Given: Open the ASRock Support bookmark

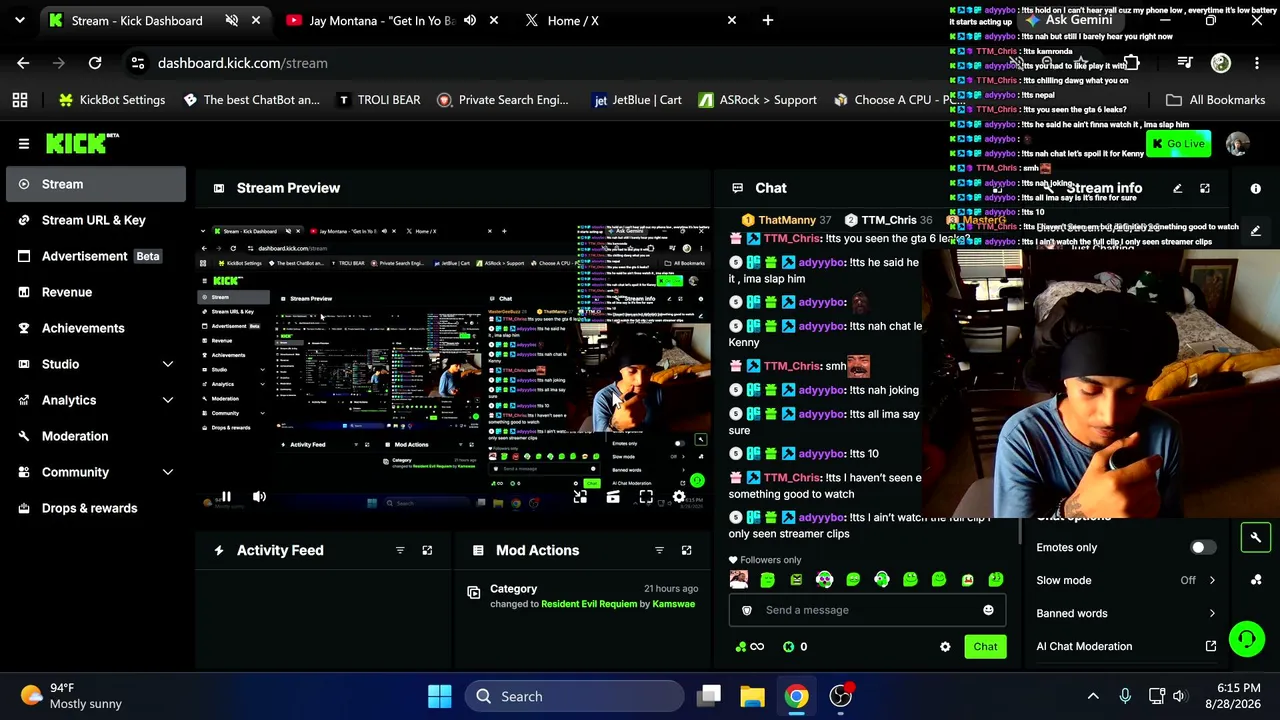Looking at the screenshot, I should 757,100.
